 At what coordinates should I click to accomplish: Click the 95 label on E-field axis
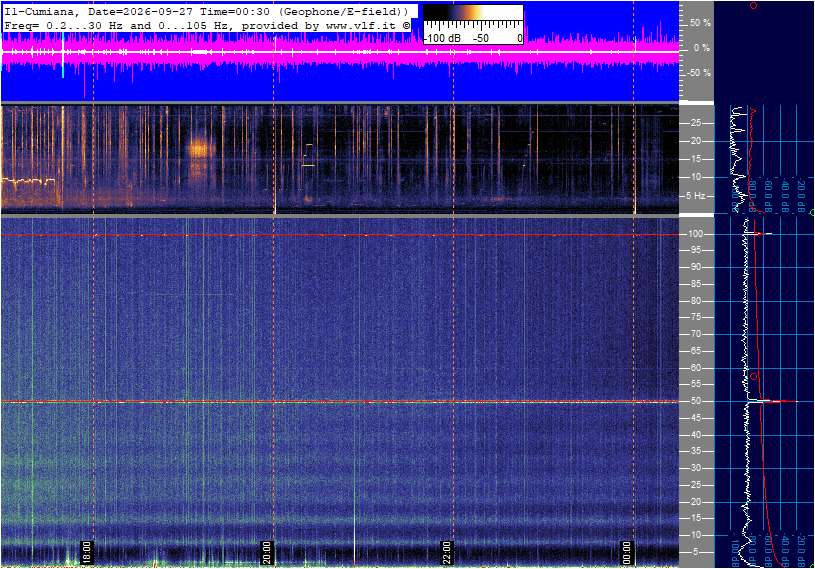point(695,250)
